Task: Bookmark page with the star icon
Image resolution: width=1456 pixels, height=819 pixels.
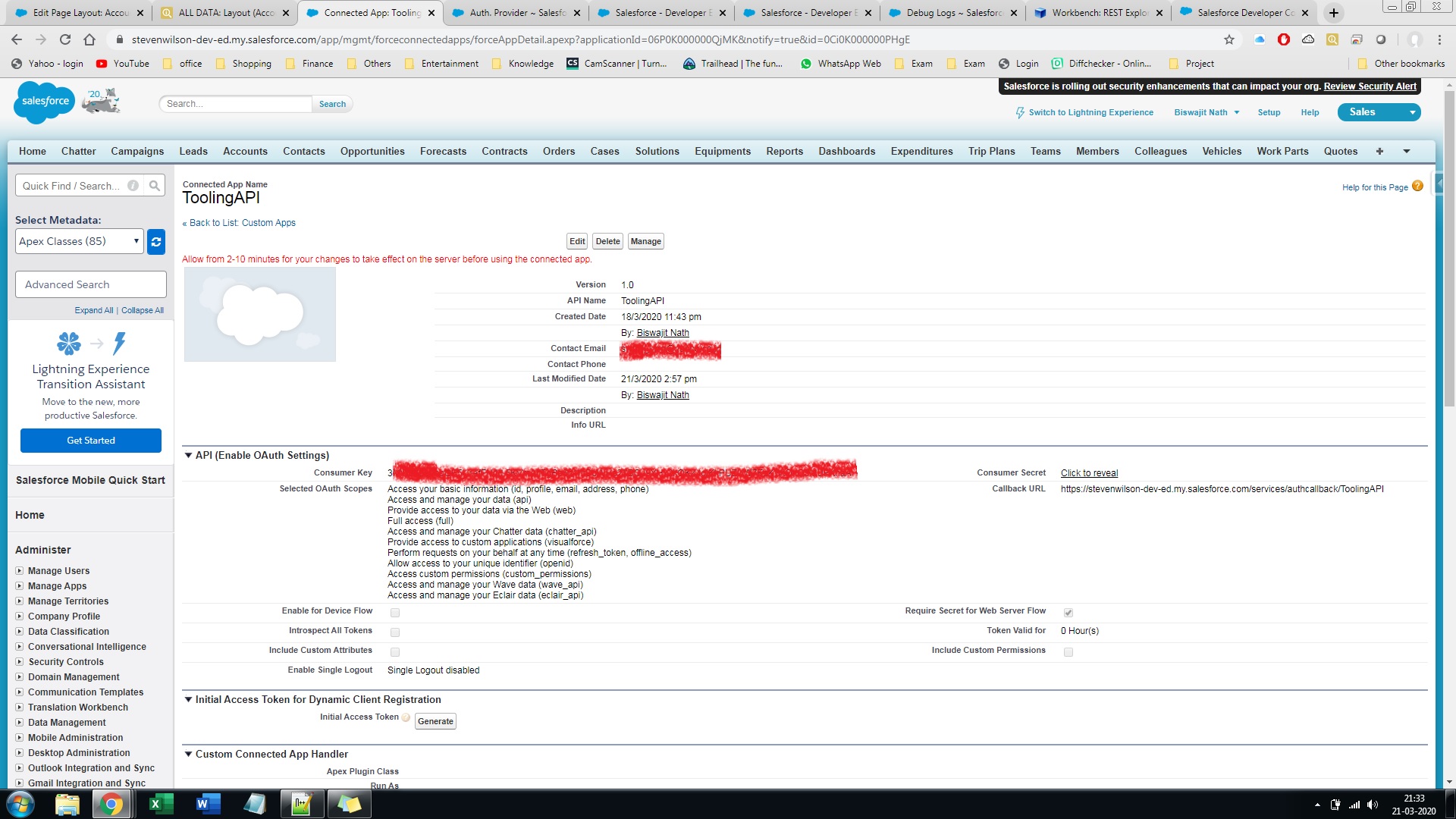Action: pos(1229,39)
